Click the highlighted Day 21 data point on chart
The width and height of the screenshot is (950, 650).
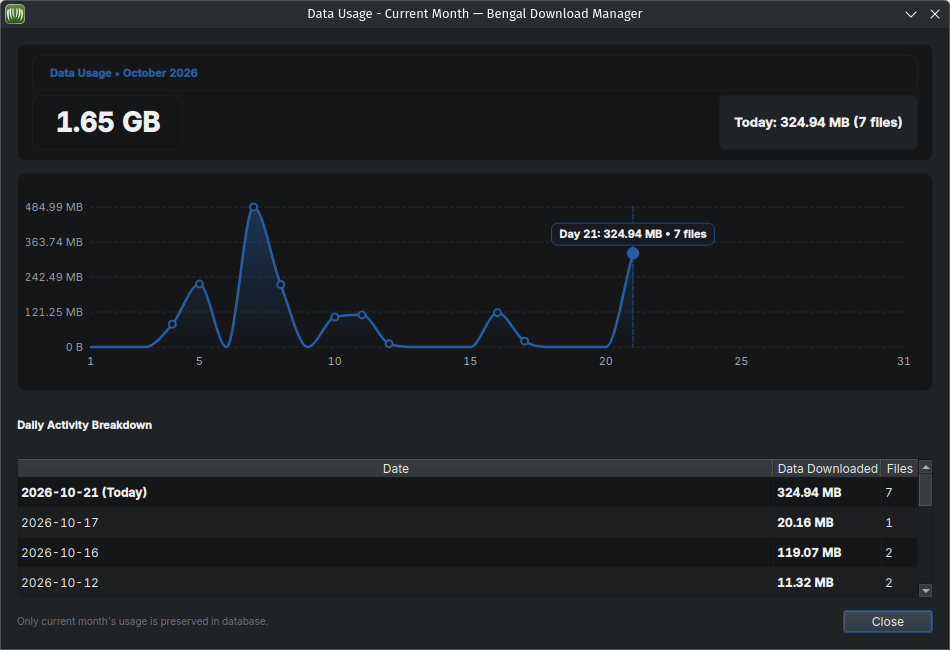tap(633, 253)
